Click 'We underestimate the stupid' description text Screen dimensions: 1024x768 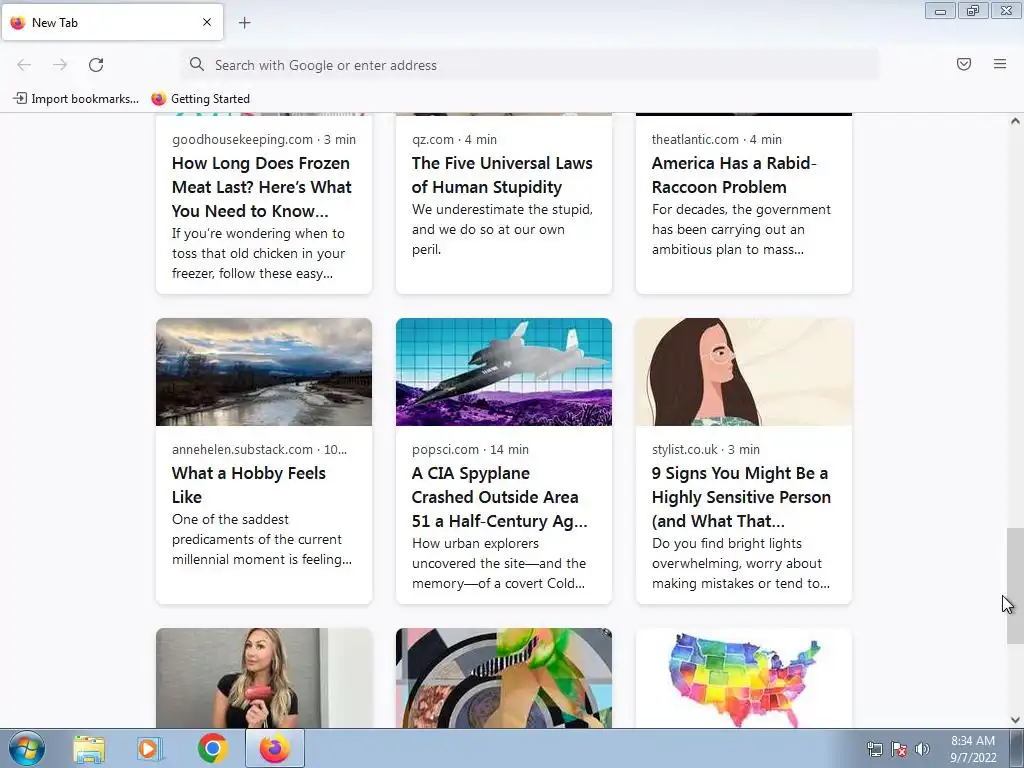[x=502, y=229]
